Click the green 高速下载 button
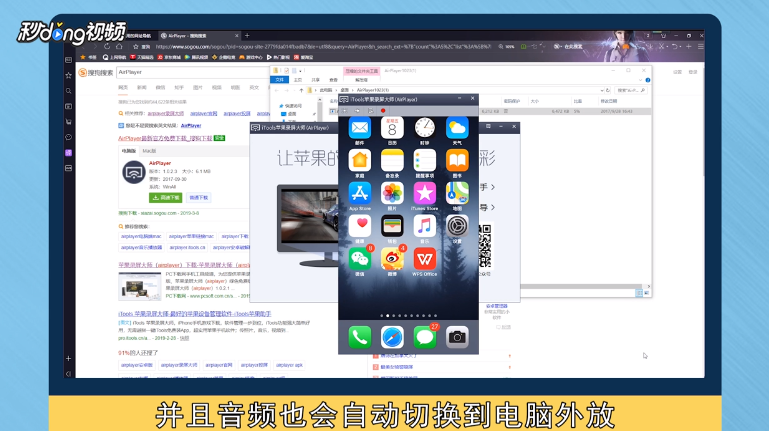The image size is (769, 431). pyautogui.click(x=165, y=198)
